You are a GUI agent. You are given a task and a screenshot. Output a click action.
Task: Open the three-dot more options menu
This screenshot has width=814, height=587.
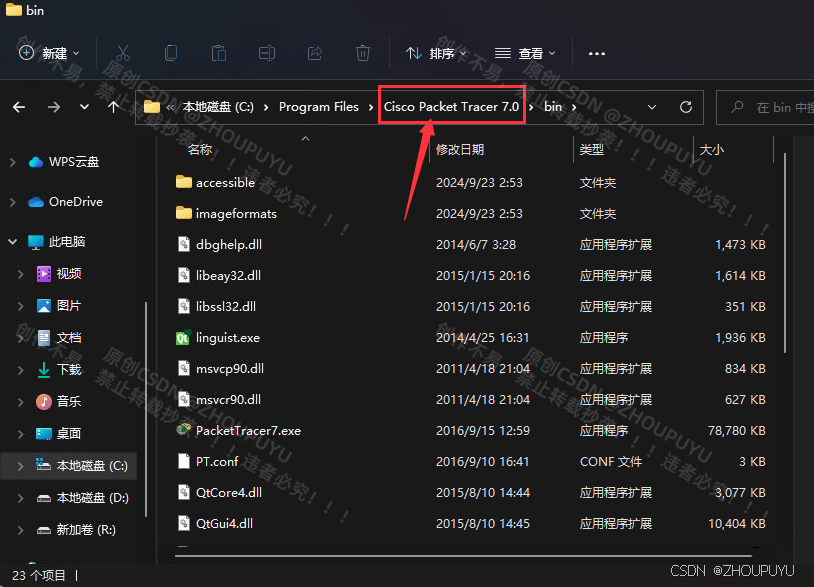[x=596, y=53]
